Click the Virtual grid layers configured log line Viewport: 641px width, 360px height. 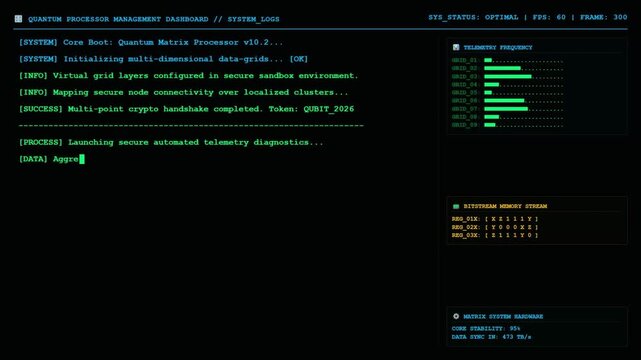click(188, 76)
